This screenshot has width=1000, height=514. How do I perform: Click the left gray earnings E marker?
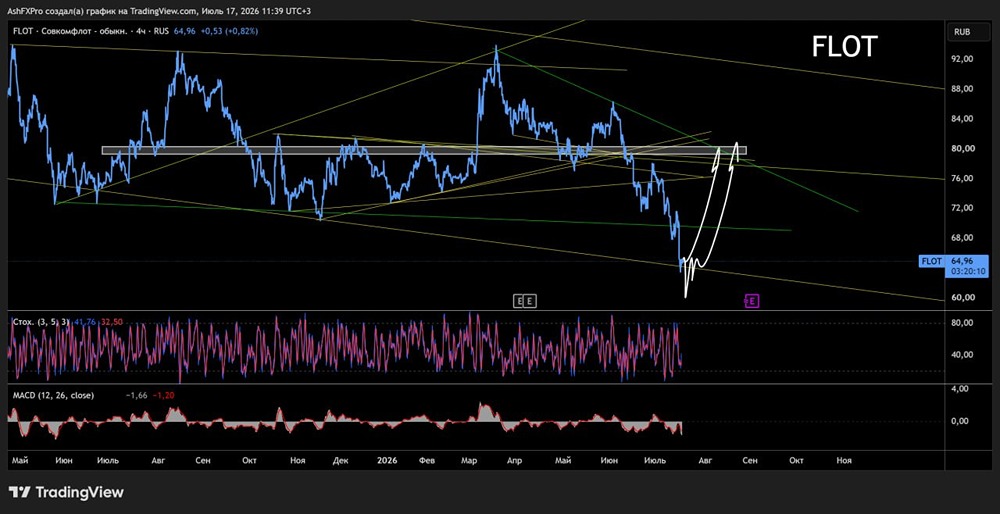(519, 301)
